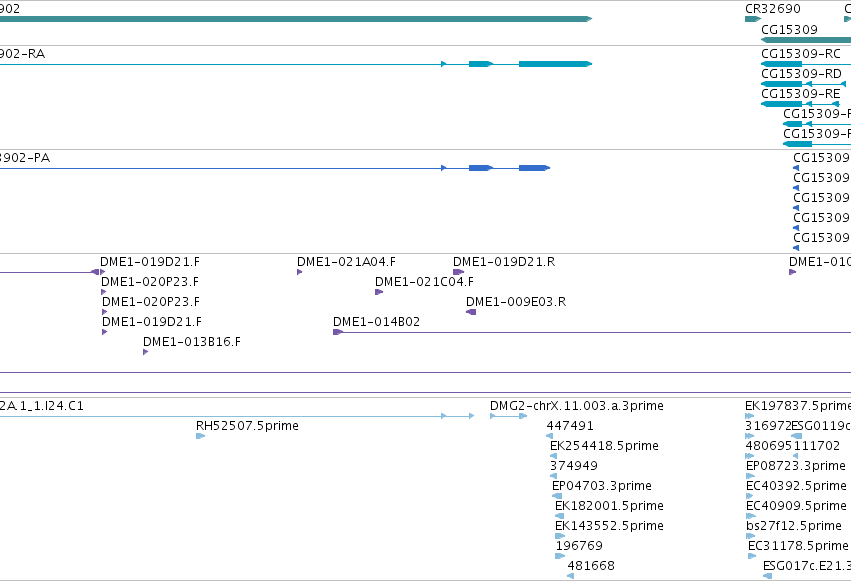The height and width of the screenshot is (581, 851).
Task: Select the 2A.1_1.I24.C1 feature label
Action: pos(42,406)
